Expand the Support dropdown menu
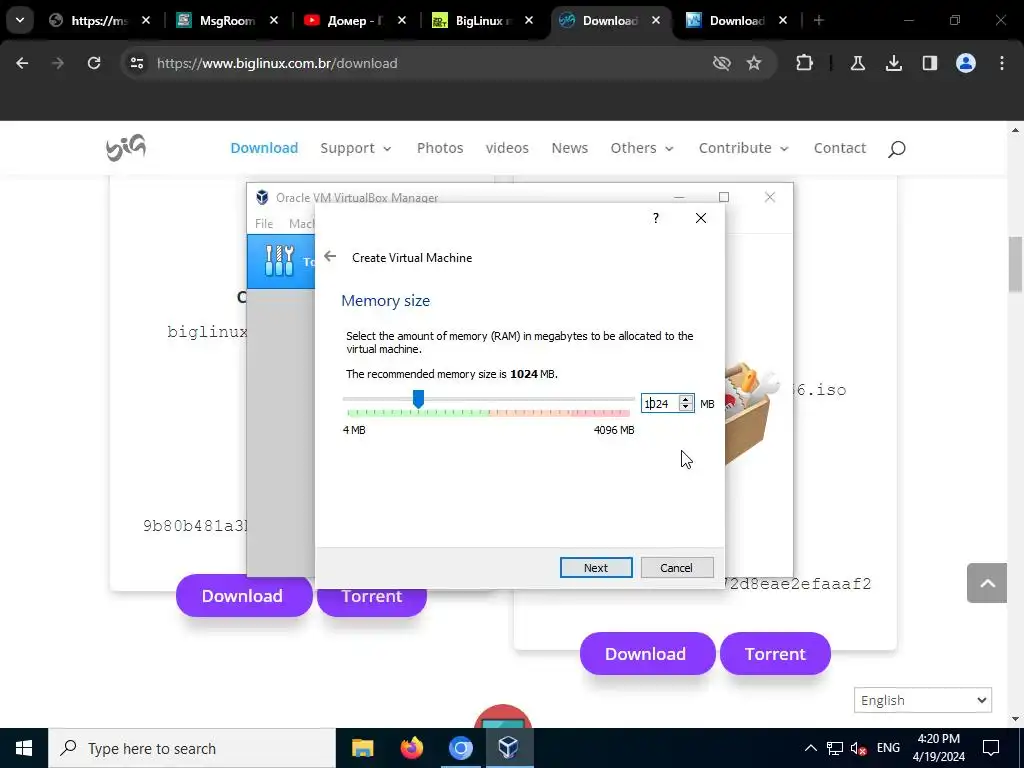 [x=356, y=148]
